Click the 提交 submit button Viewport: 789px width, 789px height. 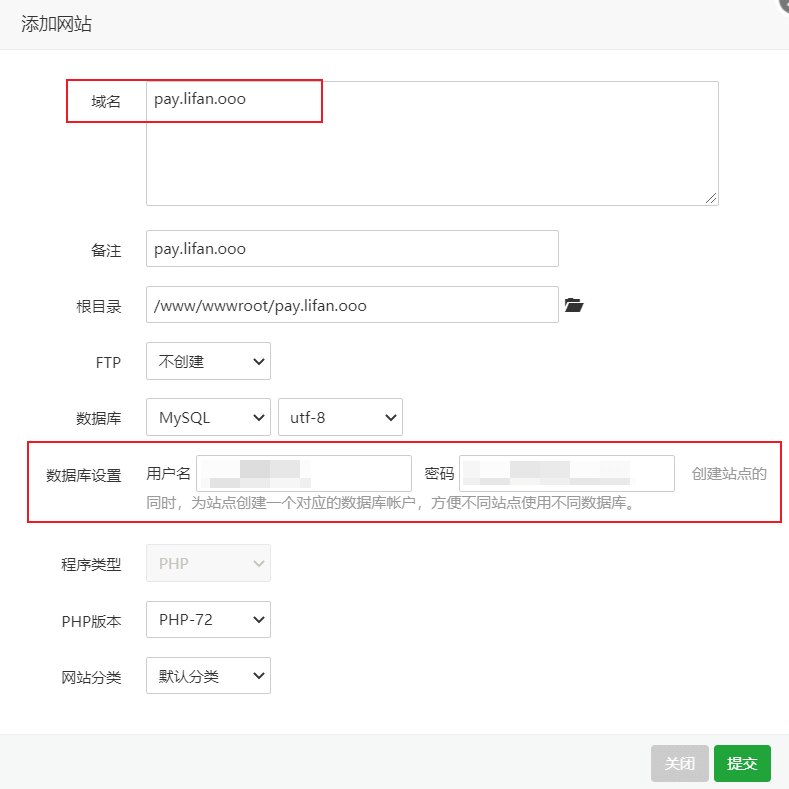[742, 764]
